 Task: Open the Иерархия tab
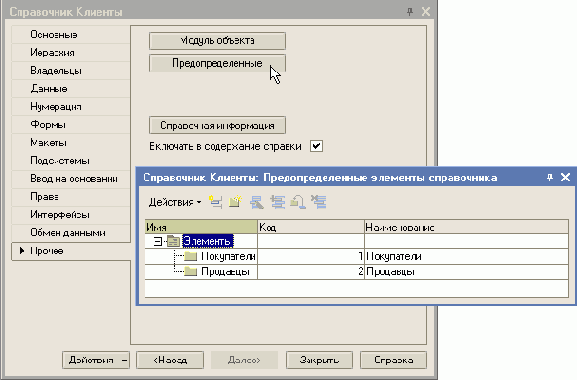[71, 53]
